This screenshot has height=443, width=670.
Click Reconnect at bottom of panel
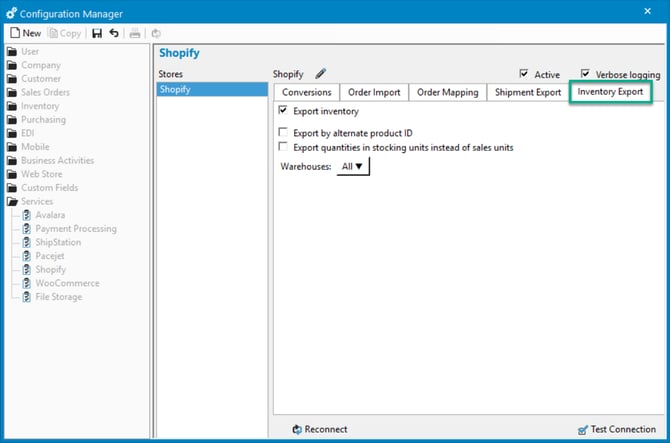[320, 429]
